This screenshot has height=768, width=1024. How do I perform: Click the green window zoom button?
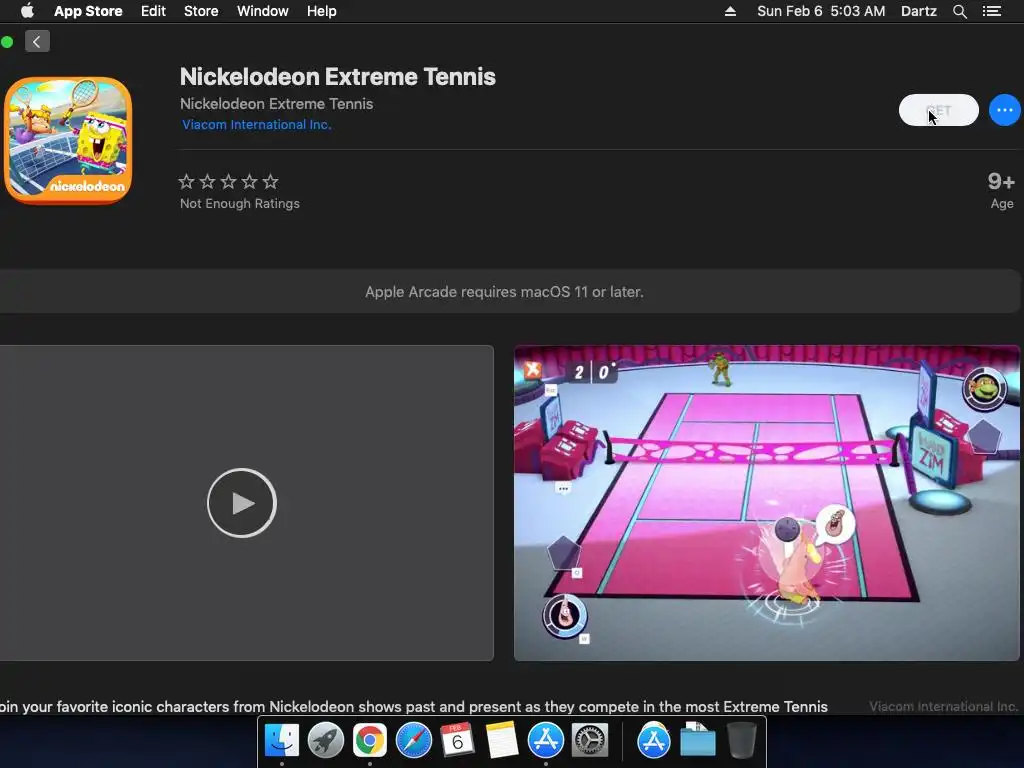click(7, 42)
